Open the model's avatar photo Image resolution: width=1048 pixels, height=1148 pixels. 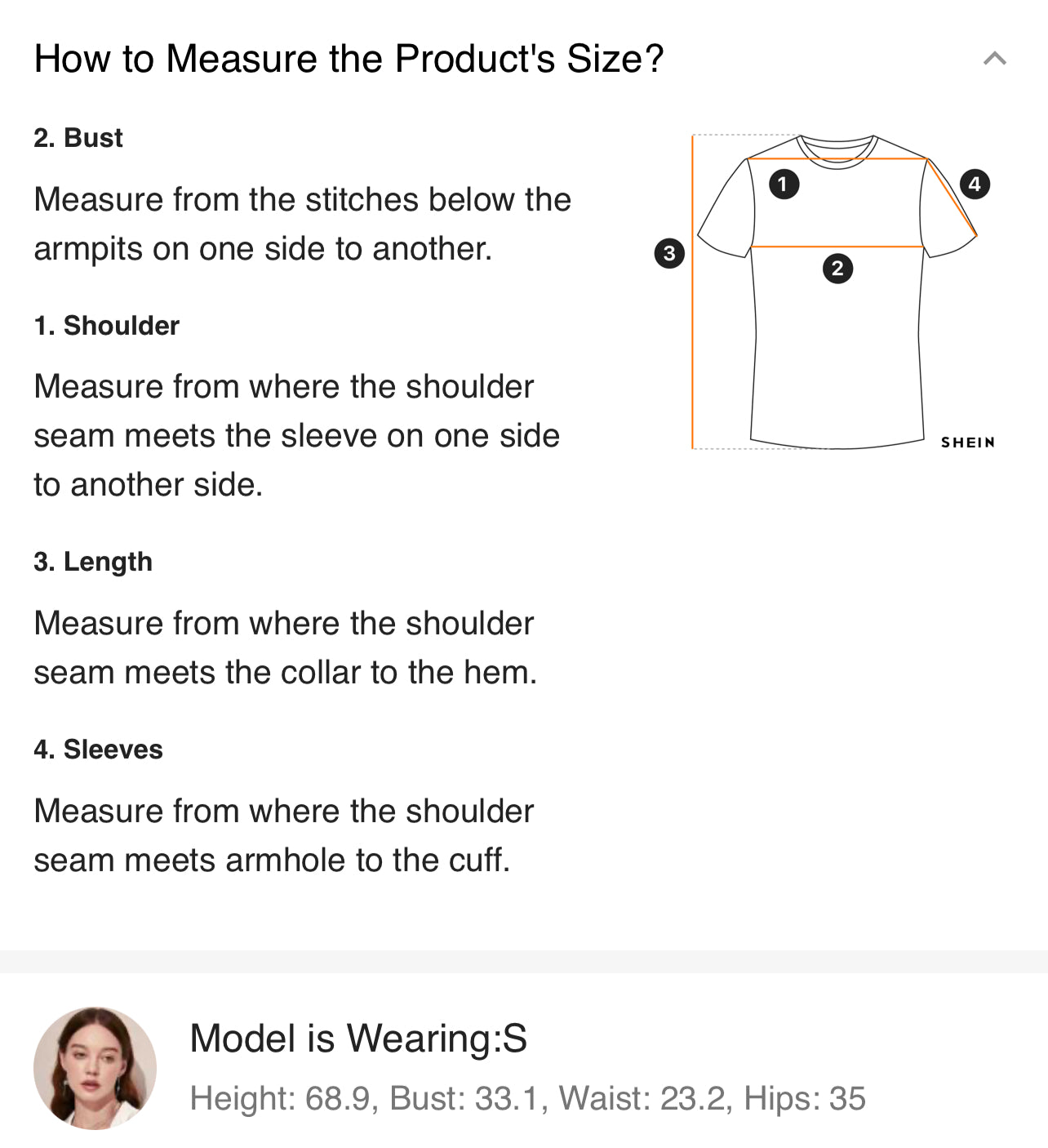tap(95, 1068)
